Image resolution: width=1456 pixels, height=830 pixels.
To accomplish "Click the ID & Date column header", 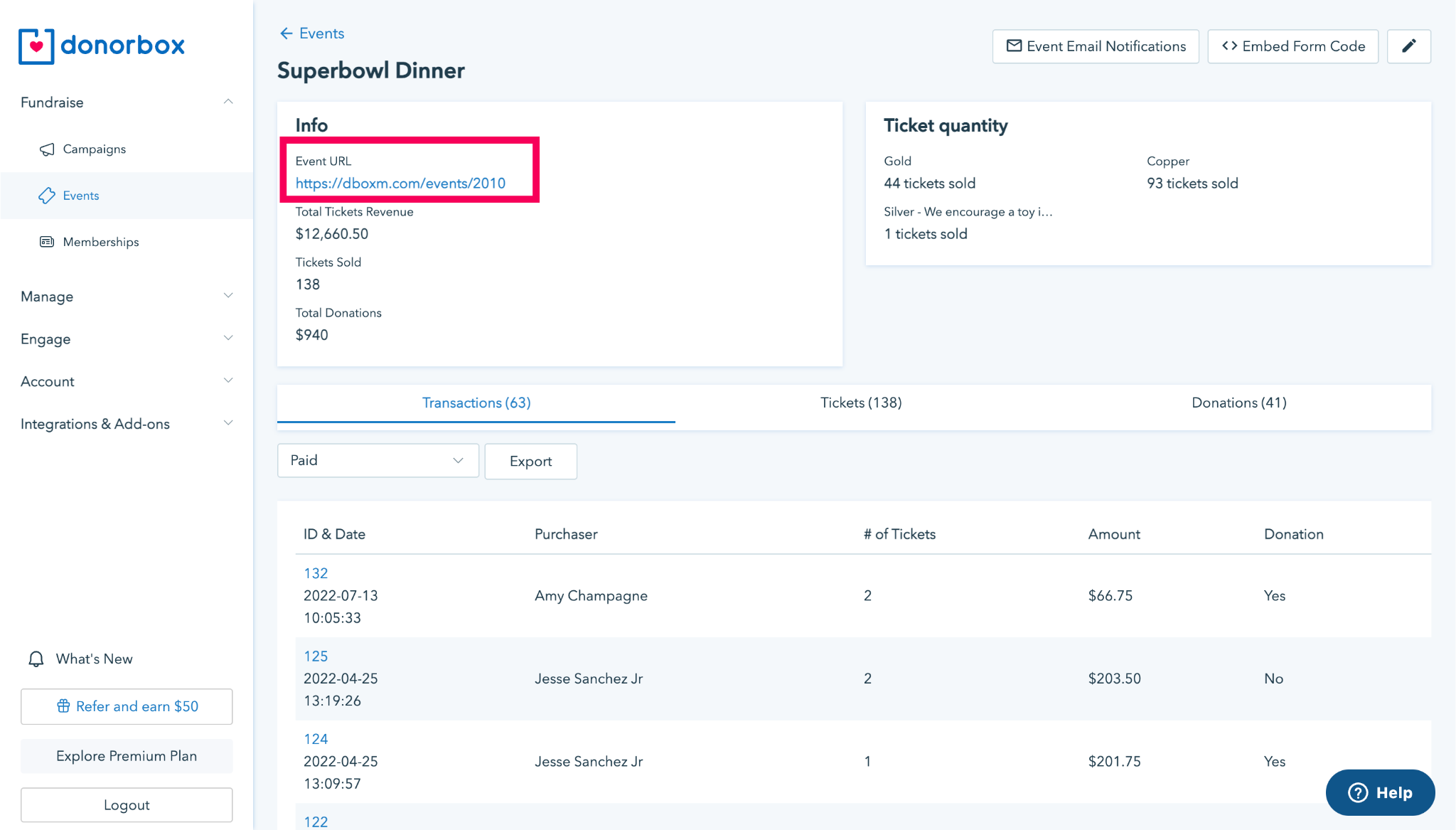I will [x=334, y=534].
